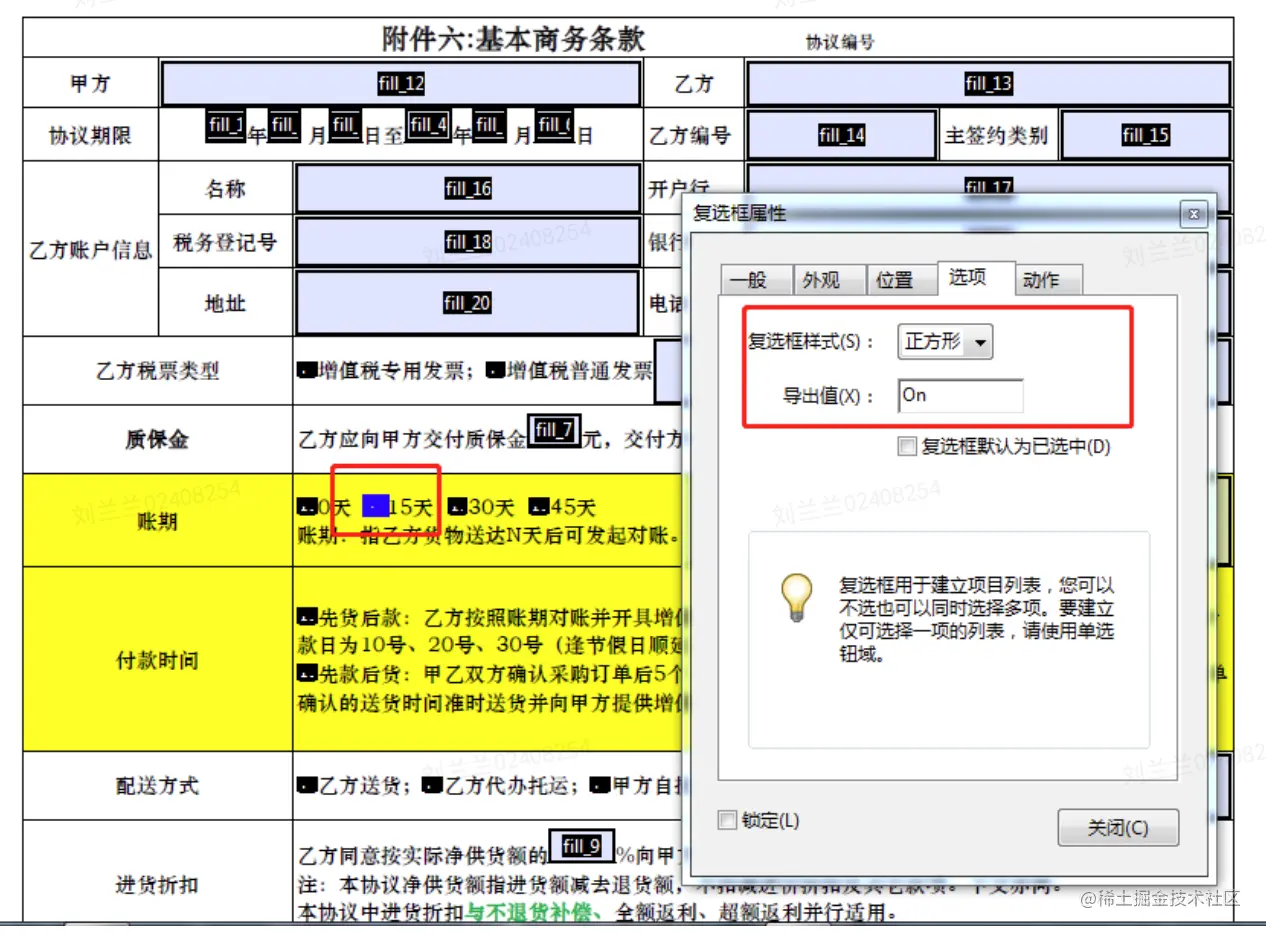Switch to the 位置 tab
The height and width of the screenshot is (934, 1266).
pos(901,280)
